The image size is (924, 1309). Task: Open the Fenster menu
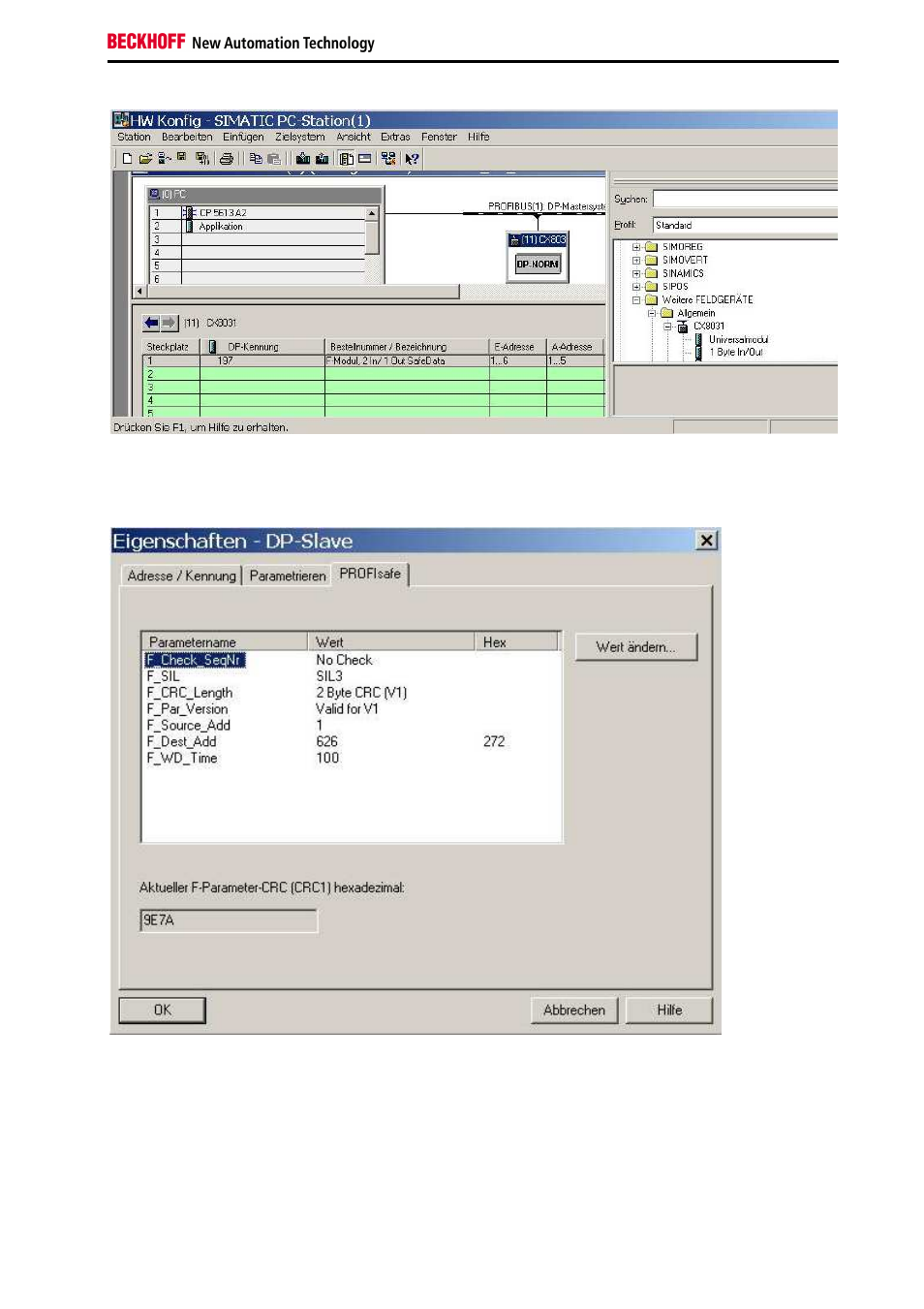[439, 137]
